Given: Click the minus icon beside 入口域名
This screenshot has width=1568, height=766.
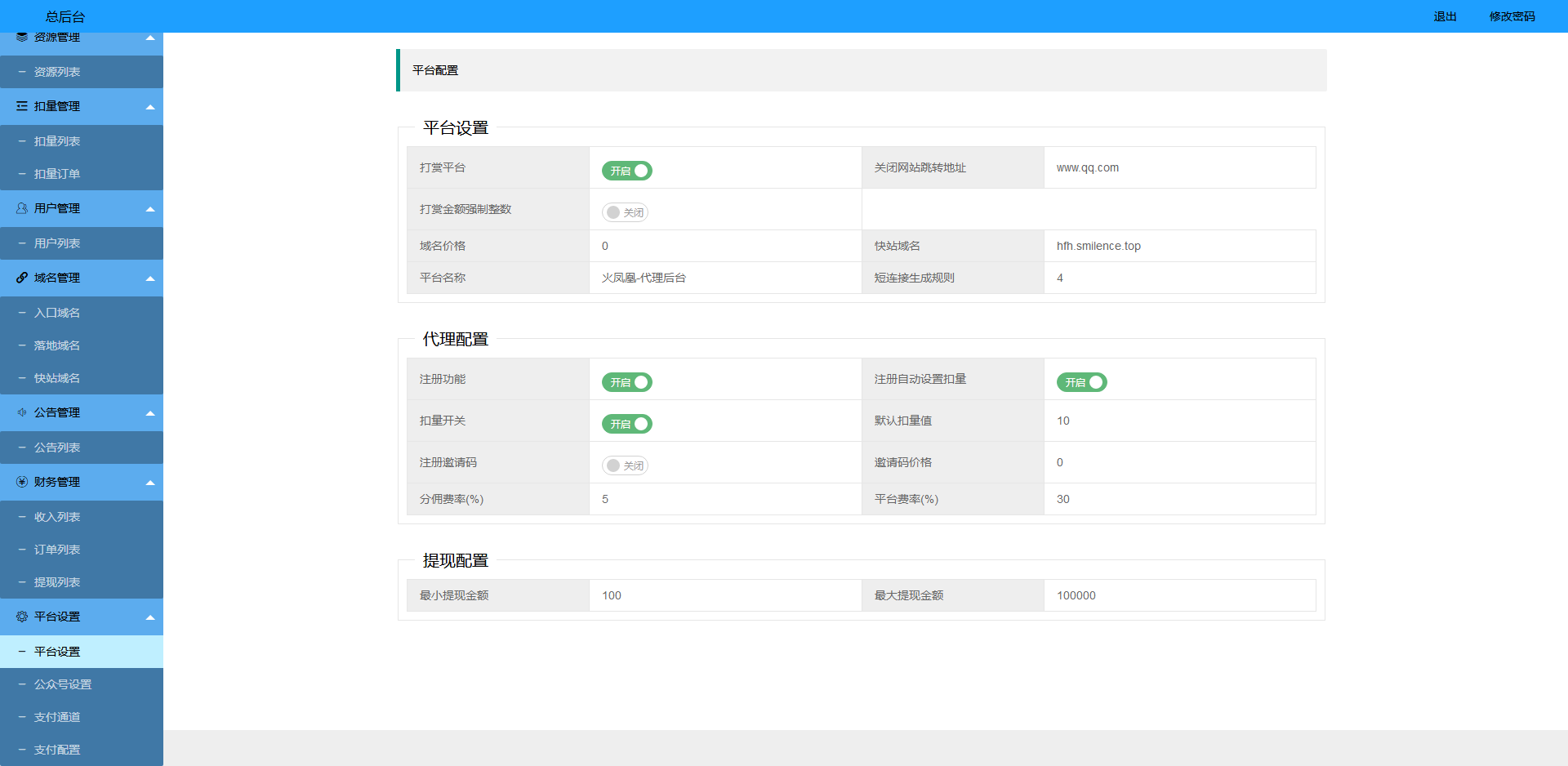Looking at the screenshot, I should click(22, 312).
